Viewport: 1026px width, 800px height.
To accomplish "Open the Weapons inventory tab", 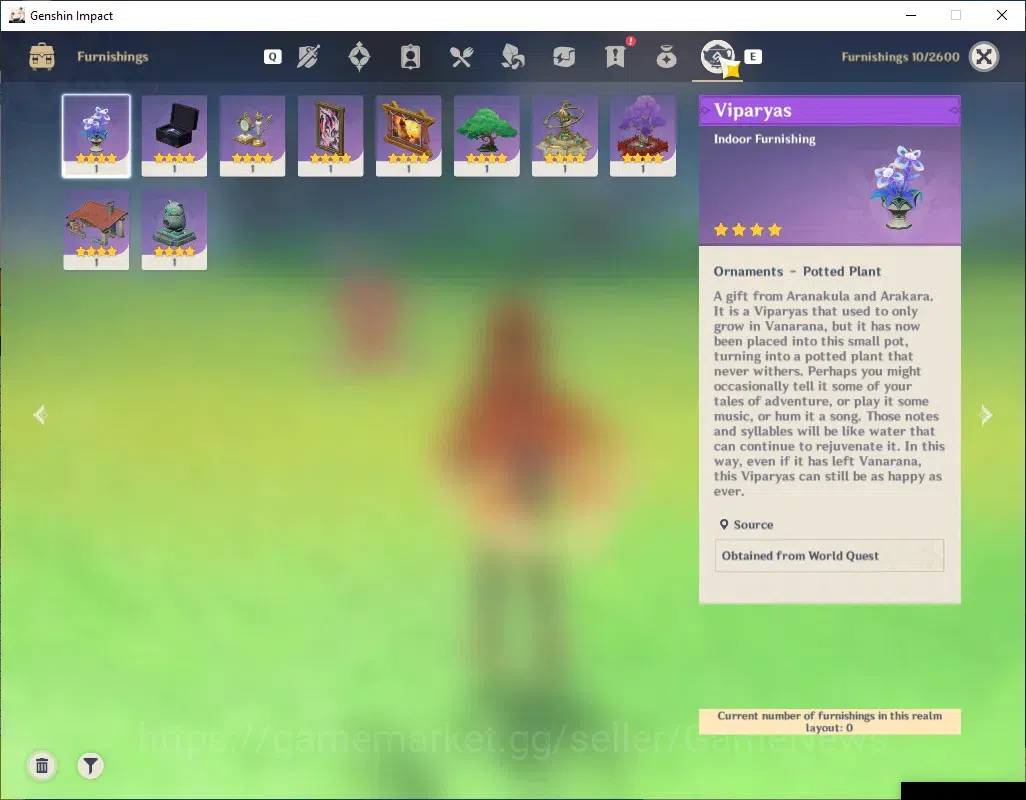I will [308, 57].
